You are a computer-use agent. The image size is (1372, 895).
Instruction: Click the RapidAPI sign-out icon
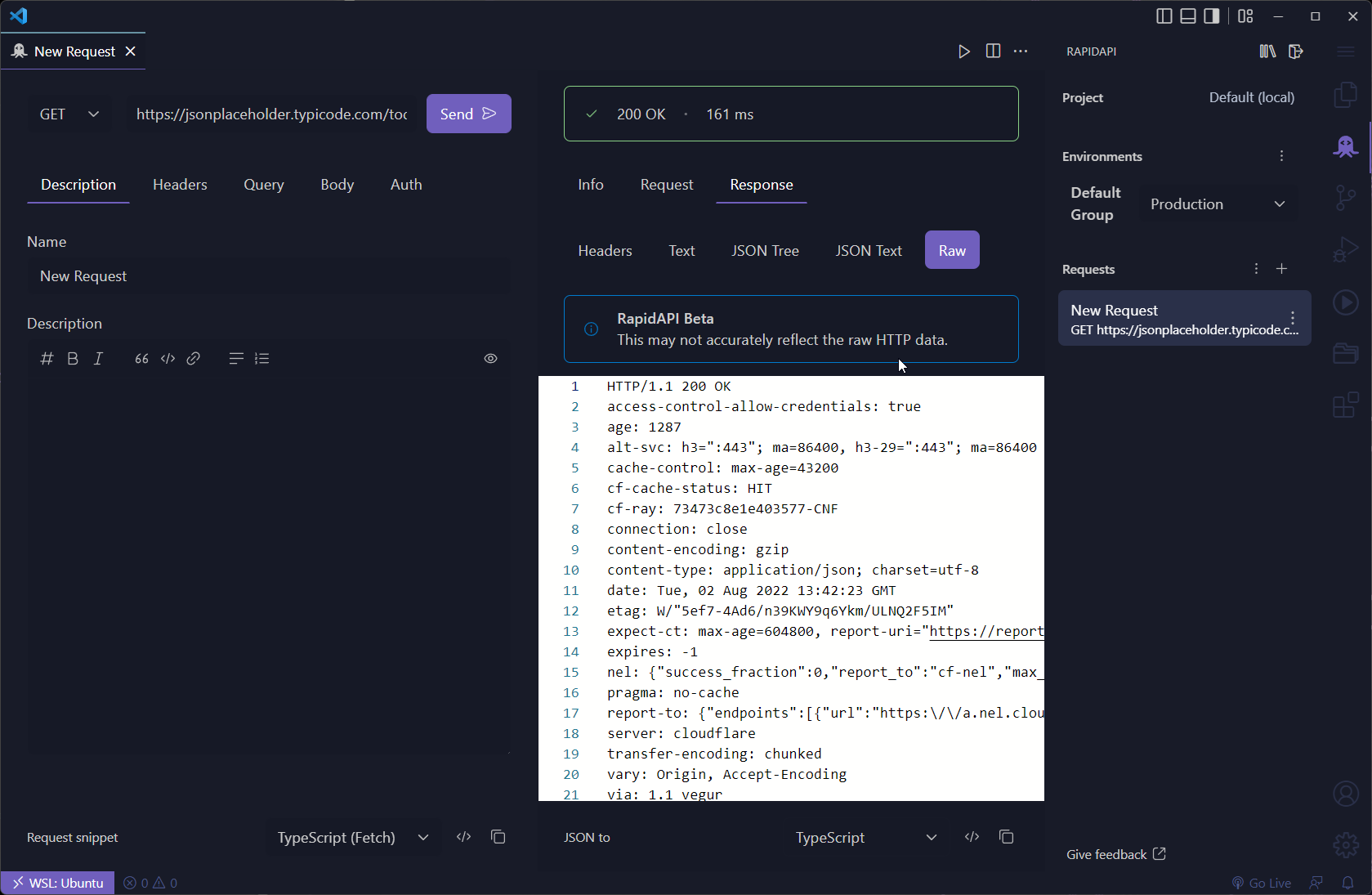point(1295,51)
